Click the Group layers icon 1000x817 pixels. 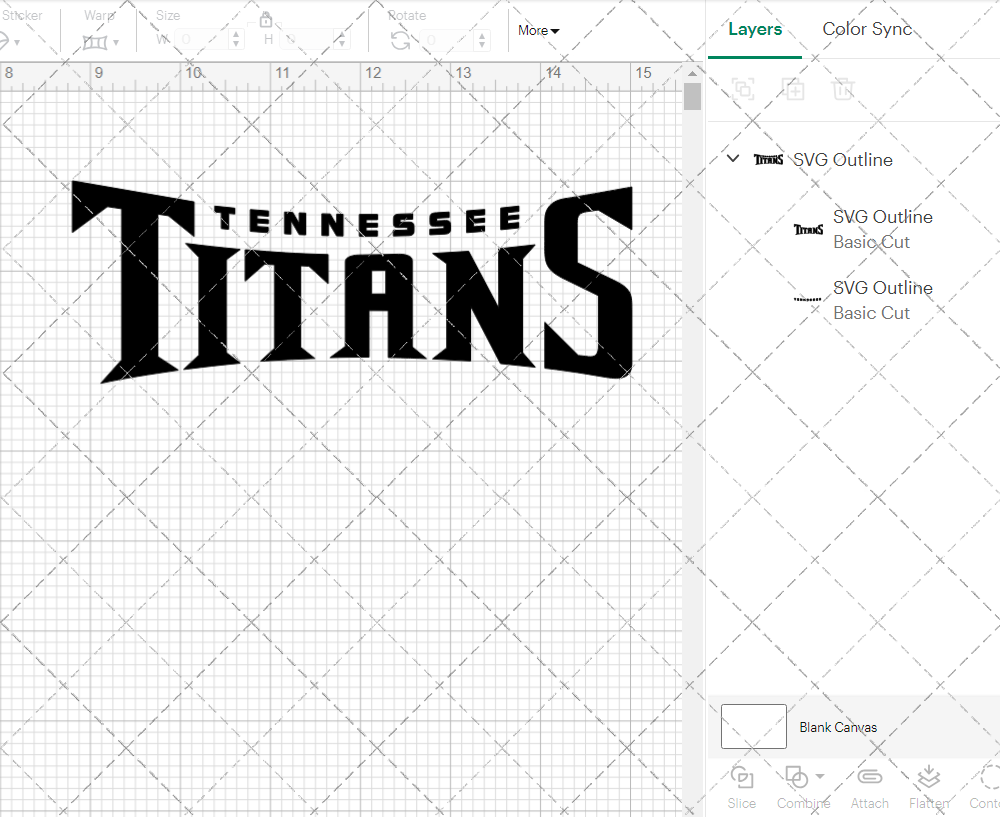pos(742,89)
